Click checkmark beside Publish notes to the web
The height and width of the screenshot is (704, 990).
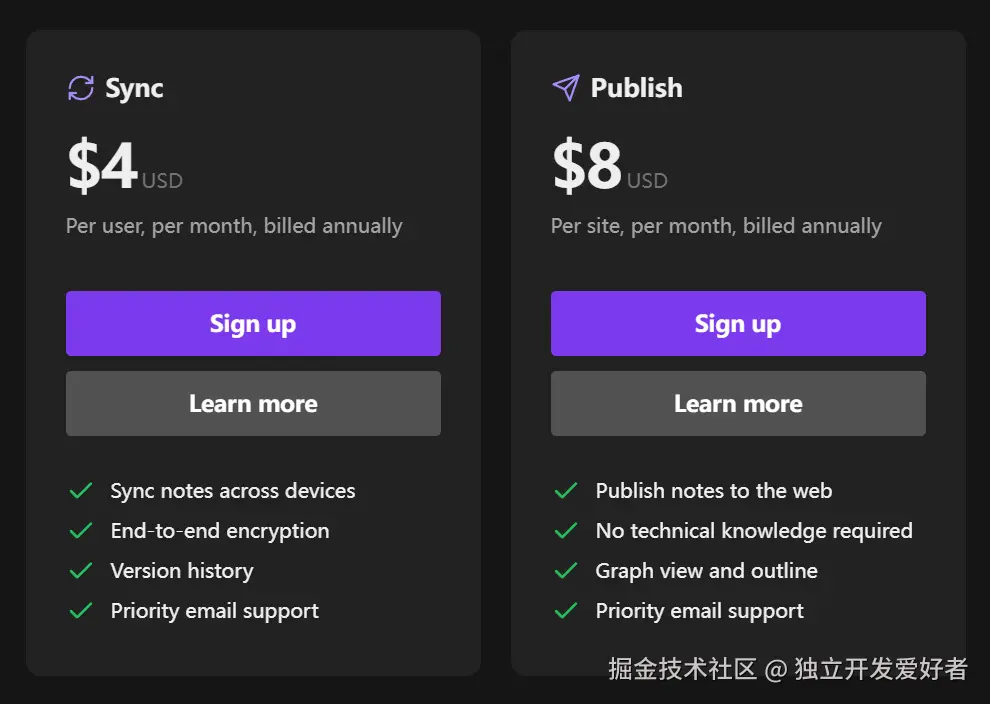pyautogui.click(x=566, y=491)
